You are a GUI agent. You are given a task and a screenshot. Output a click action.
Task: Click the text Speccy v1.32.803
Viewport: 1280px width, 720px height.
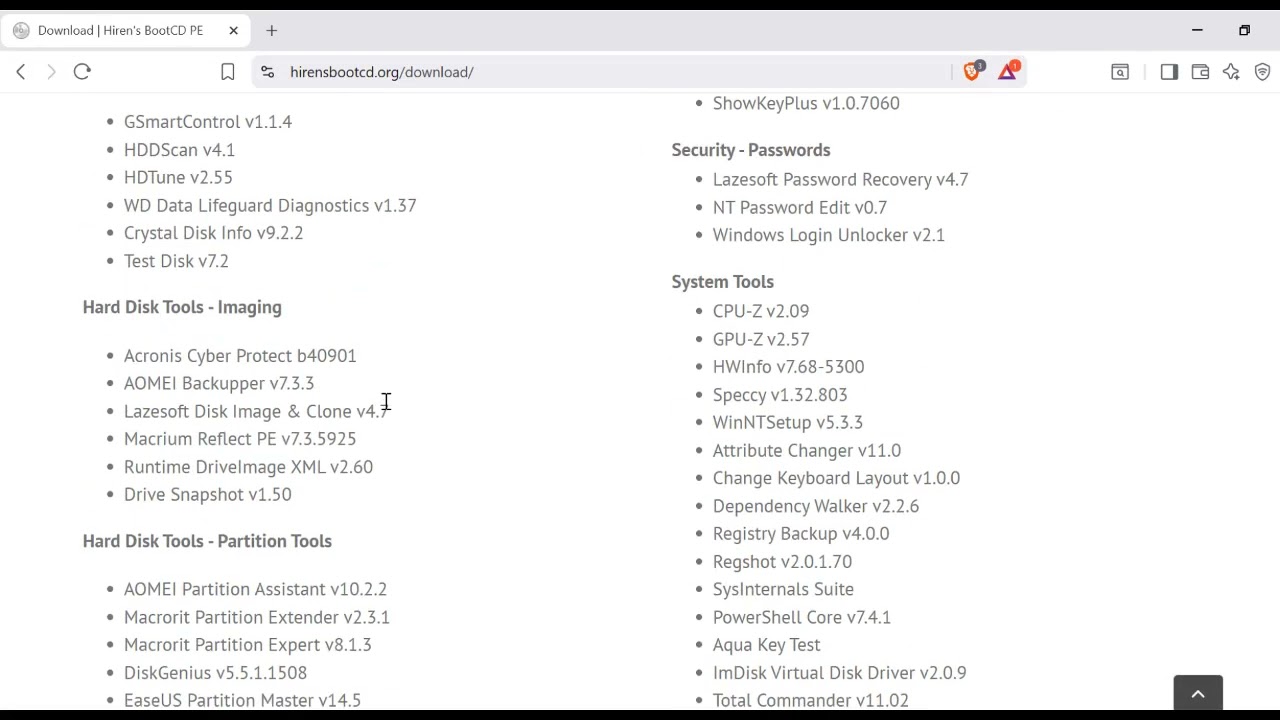(x=780, y=395)
